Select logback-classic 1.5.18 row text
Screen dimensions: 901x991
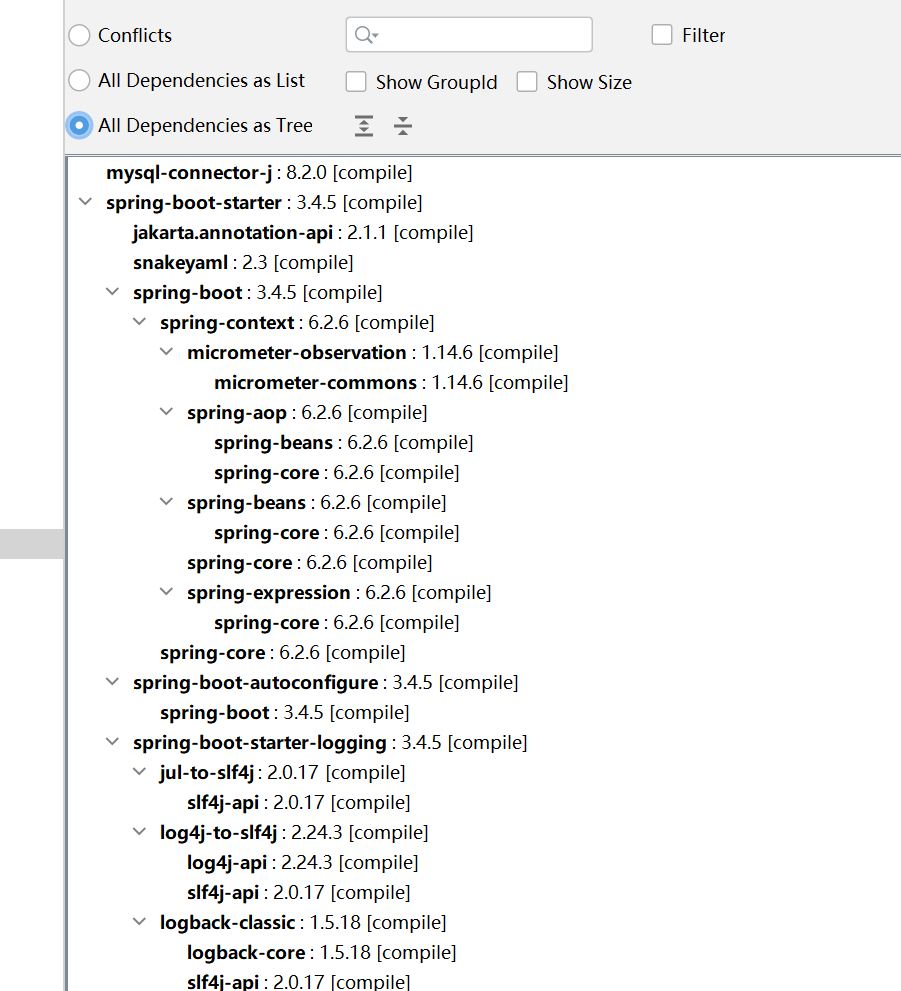click(x=303, y=923)
